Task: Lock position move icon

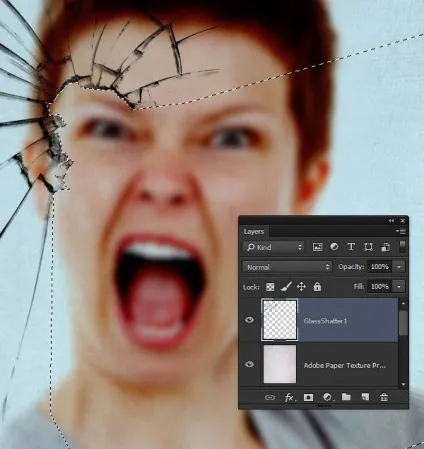Action: tap(301, 286)
